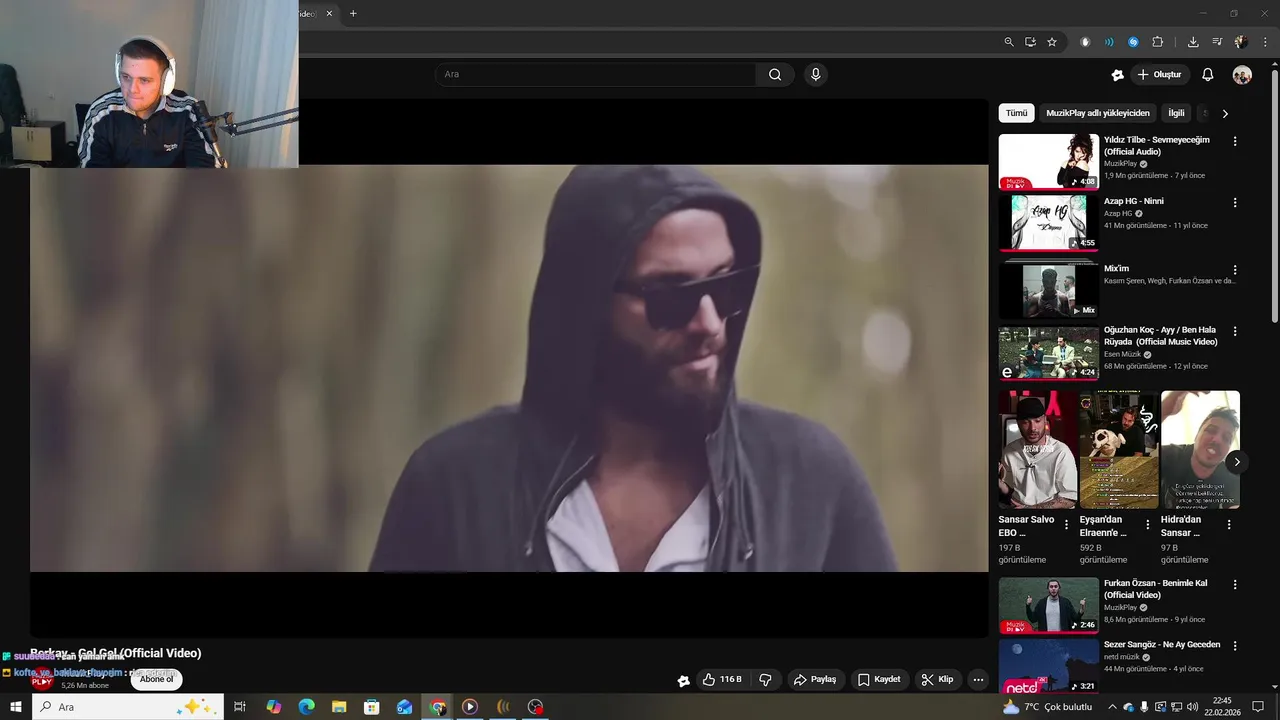Select the İlgili filter chip

coord(1176,113)
